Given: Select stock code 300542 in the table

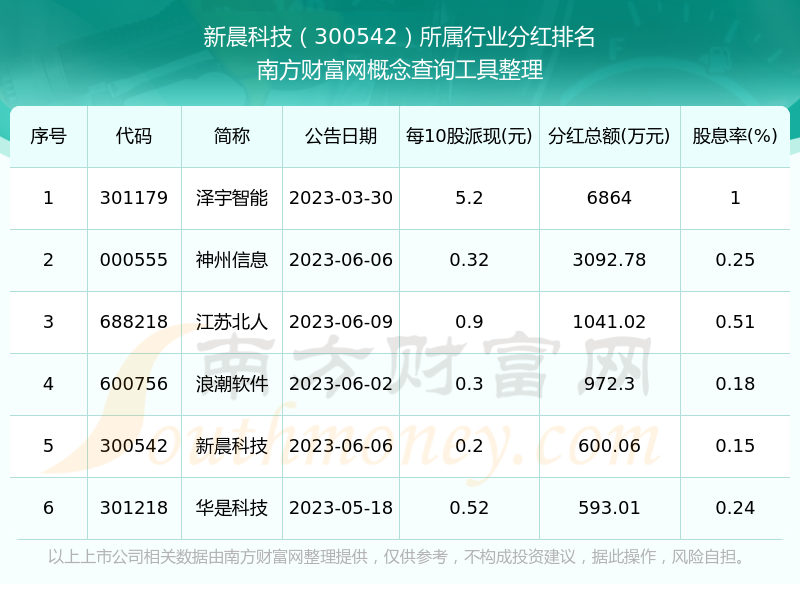Looking at the screenshot, I should pyautogui.click(x=134, y=446).
